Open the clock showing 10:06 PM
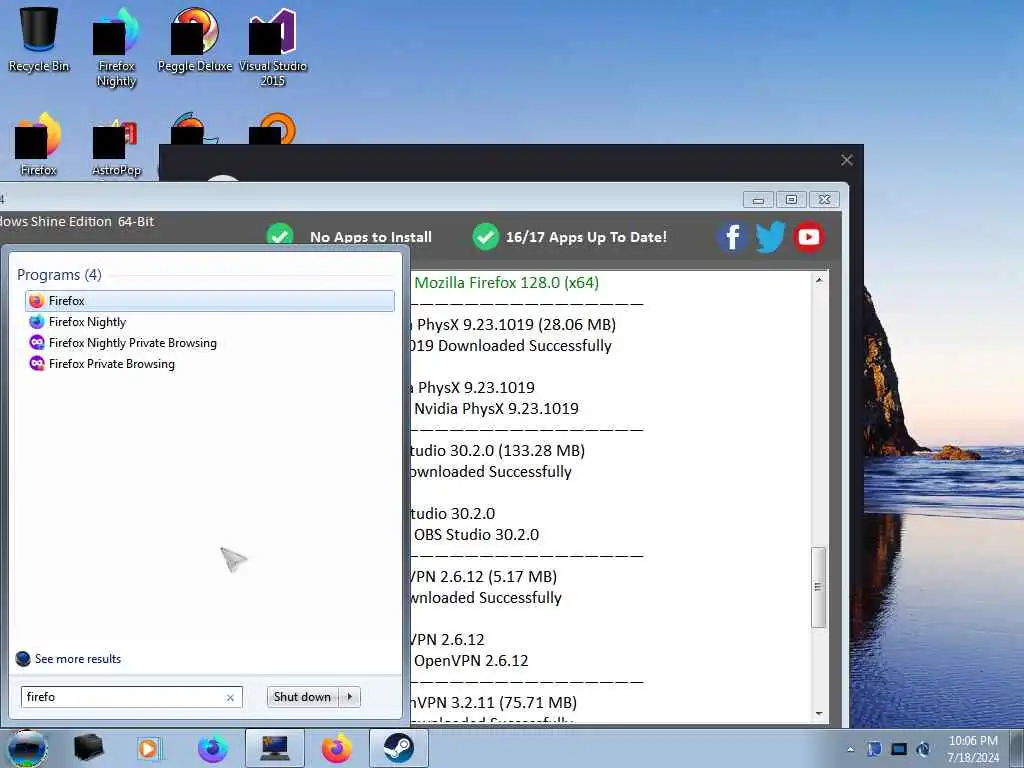1024x768 pixels. tap(973, 749)
